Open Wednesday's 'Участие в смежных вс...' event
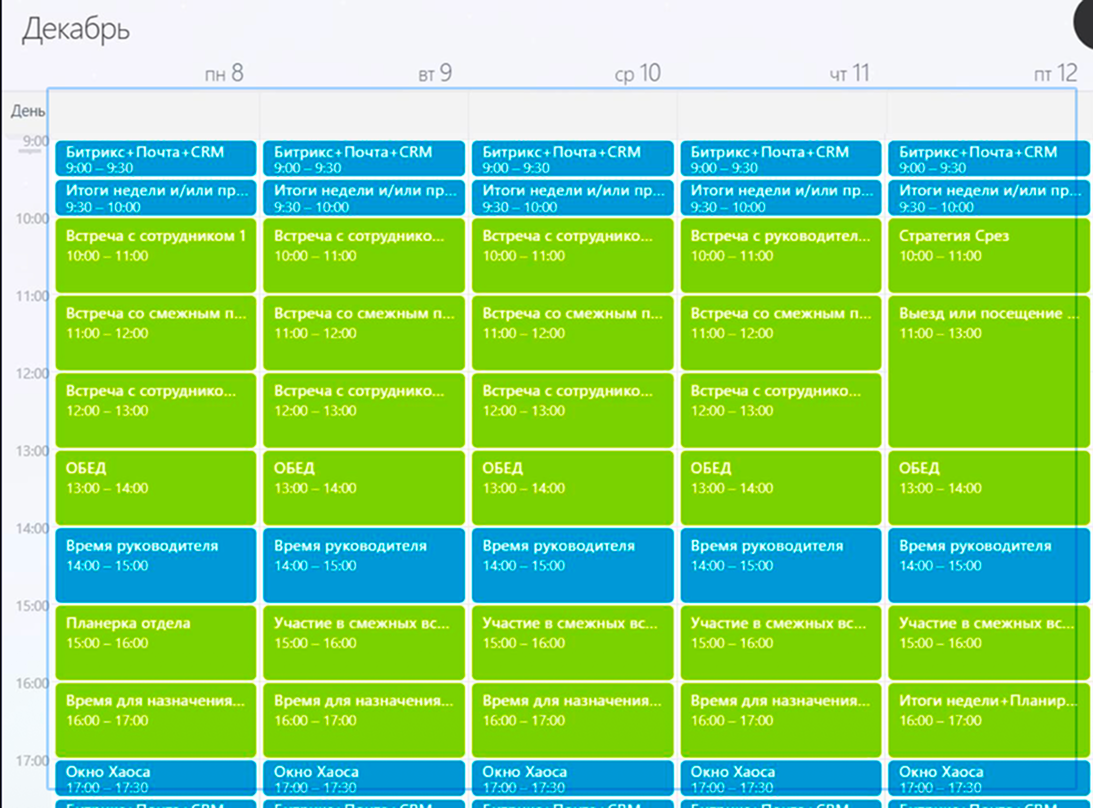 [572, 642]
